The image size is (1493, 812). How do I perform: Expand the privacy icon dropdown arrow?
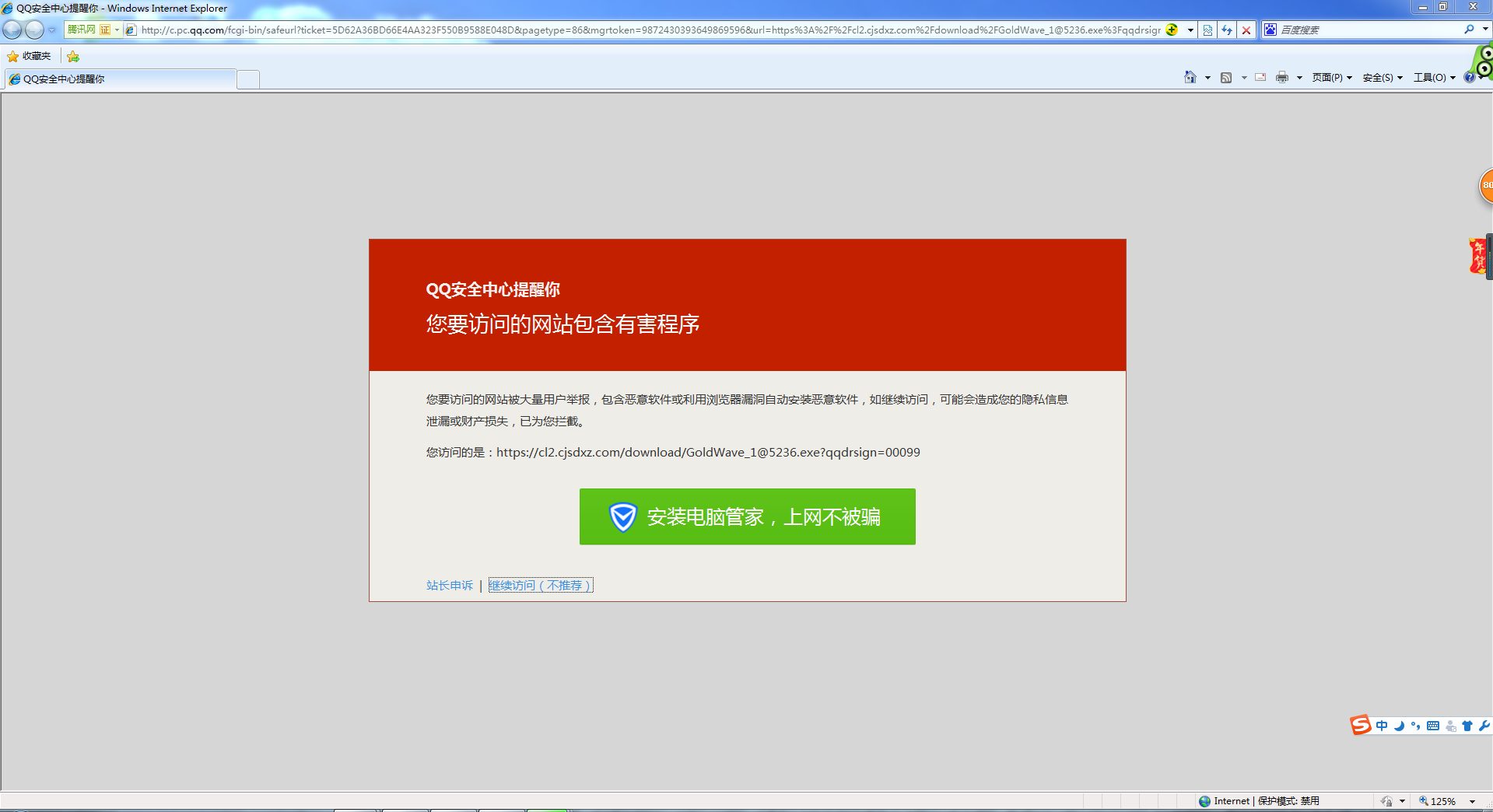coord(1402,801)
